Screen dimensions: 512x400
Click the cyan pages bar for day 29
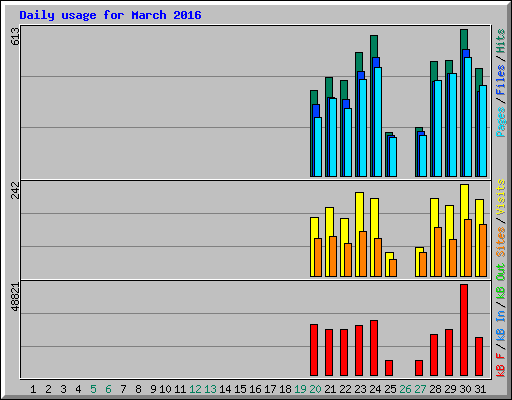point(453,125)
